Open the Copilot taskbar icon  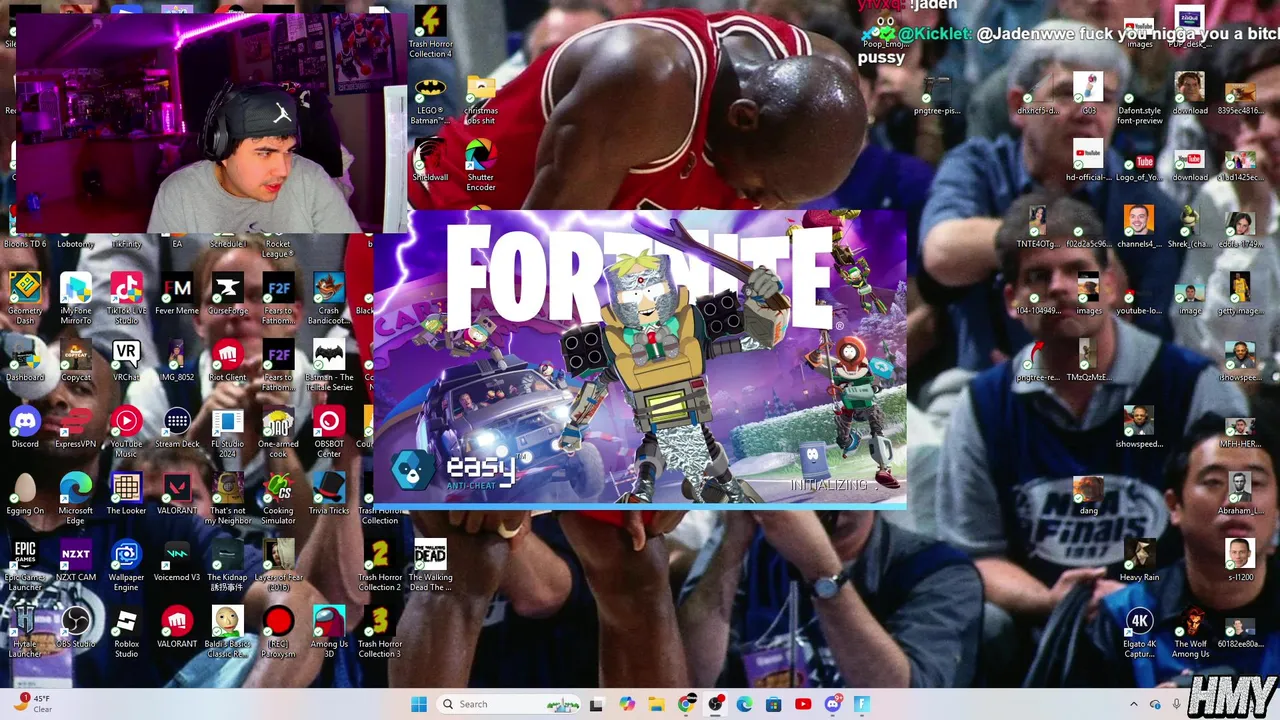(x=627, y=704)
